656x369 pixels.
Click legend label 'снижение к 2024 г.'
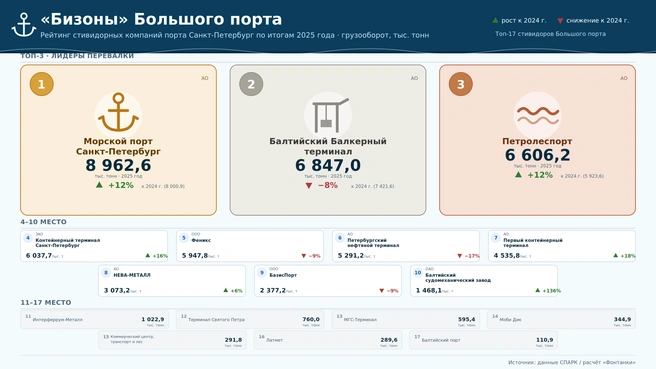pos(597,20)
